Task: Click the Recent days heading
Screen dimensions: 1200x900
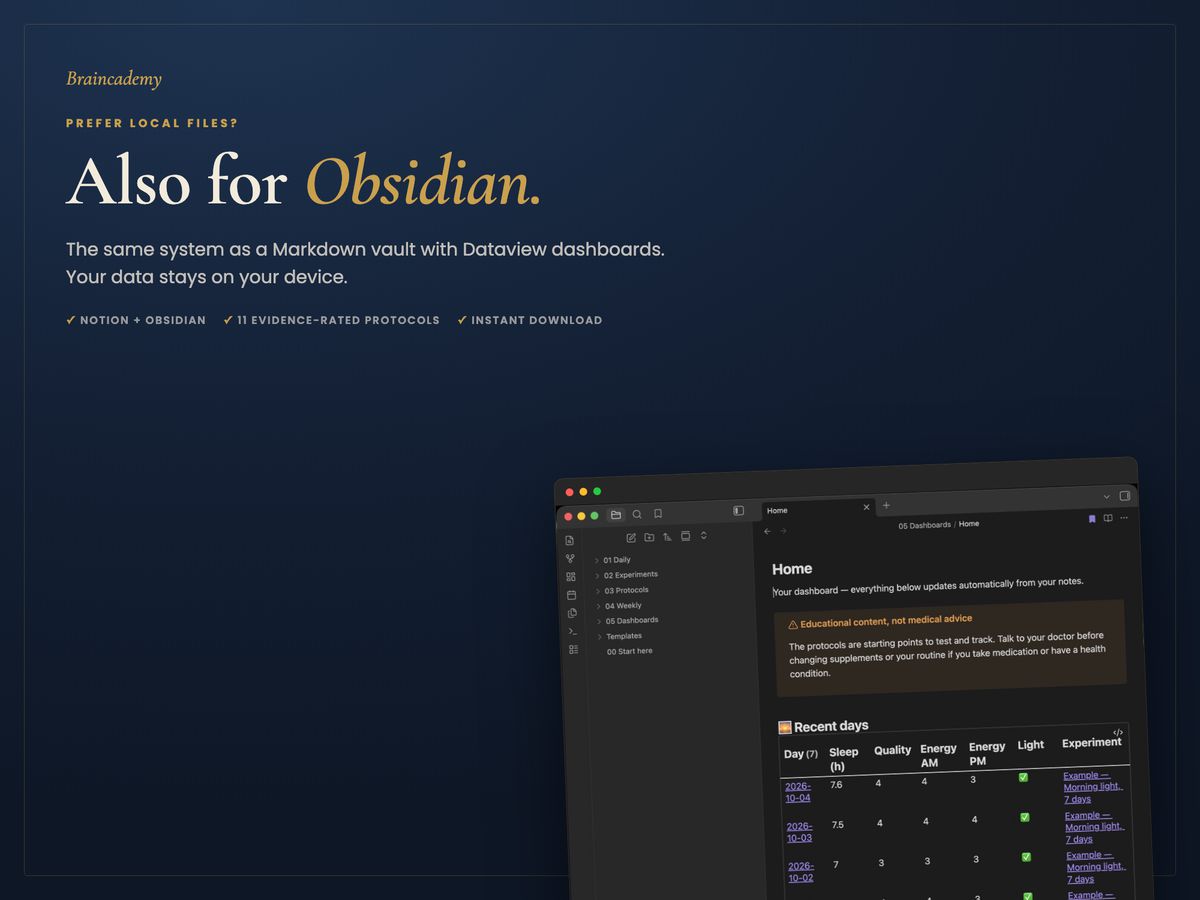Action: [x=824, y=727]
